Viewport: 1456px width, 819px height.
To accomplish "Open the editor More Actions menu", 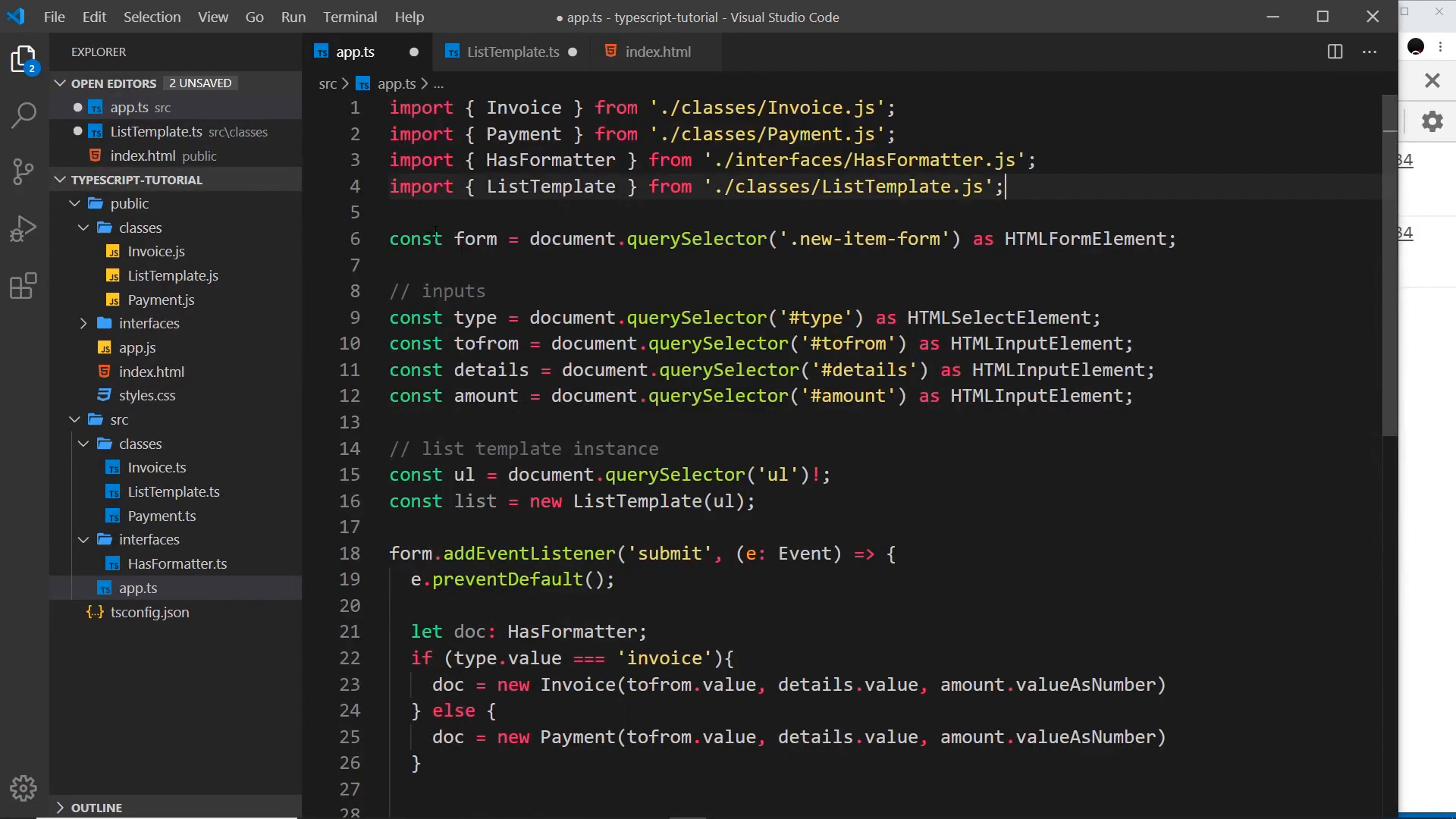I will (1370, 52).
